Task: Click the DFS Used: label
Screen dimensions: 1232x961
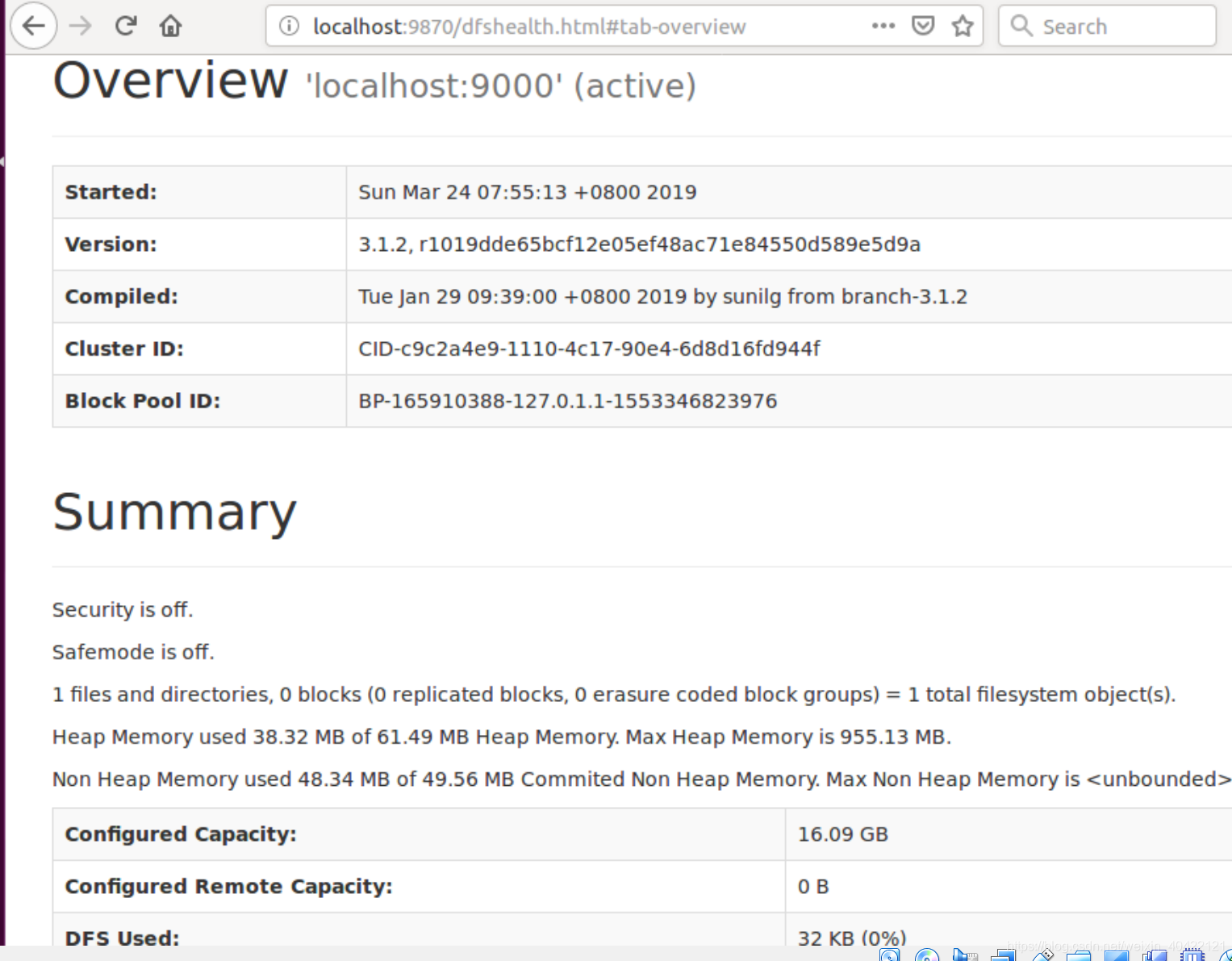Action: [123, 938]
